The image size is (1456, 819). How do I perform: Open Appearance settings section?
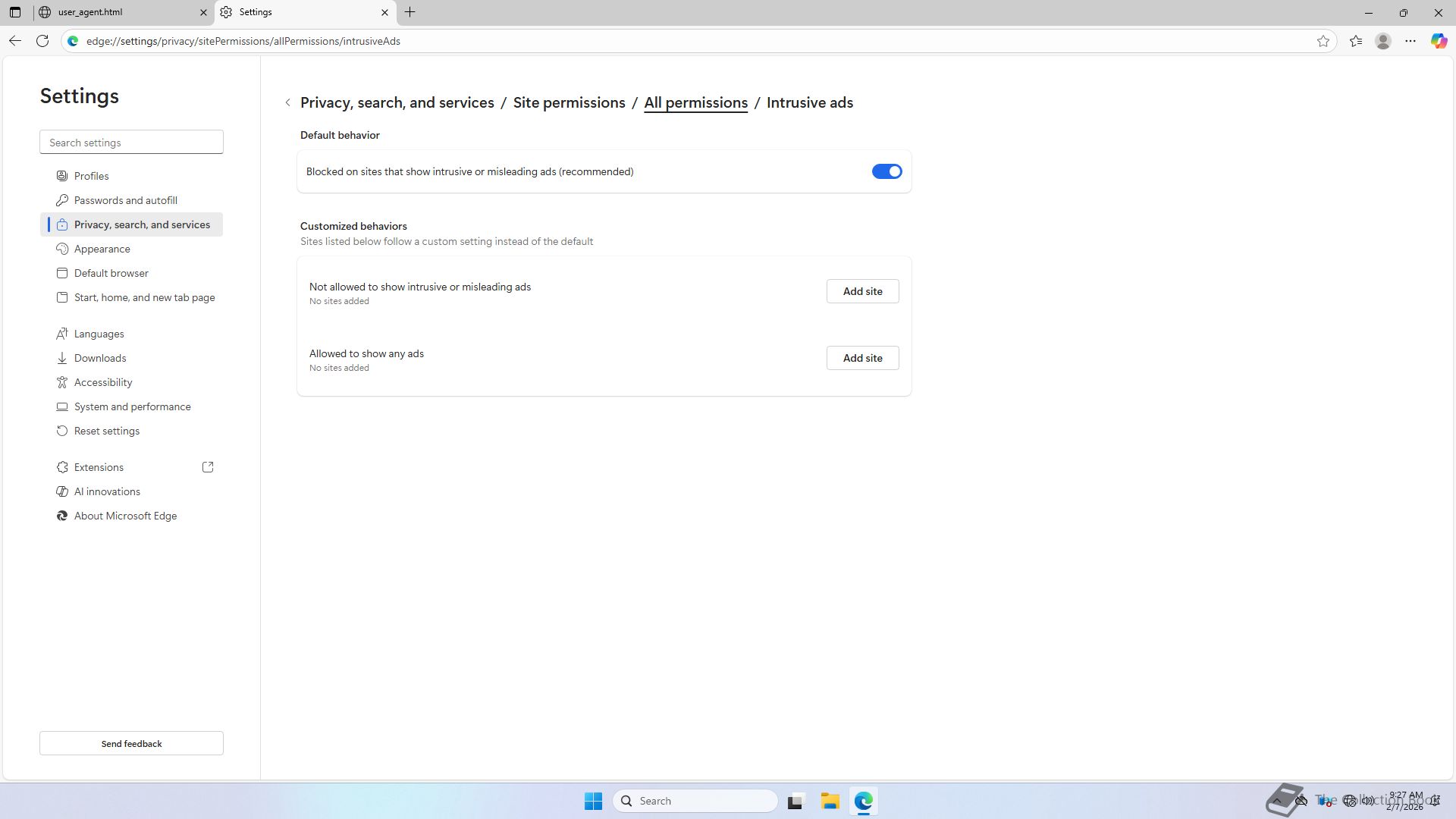point(102,249)
